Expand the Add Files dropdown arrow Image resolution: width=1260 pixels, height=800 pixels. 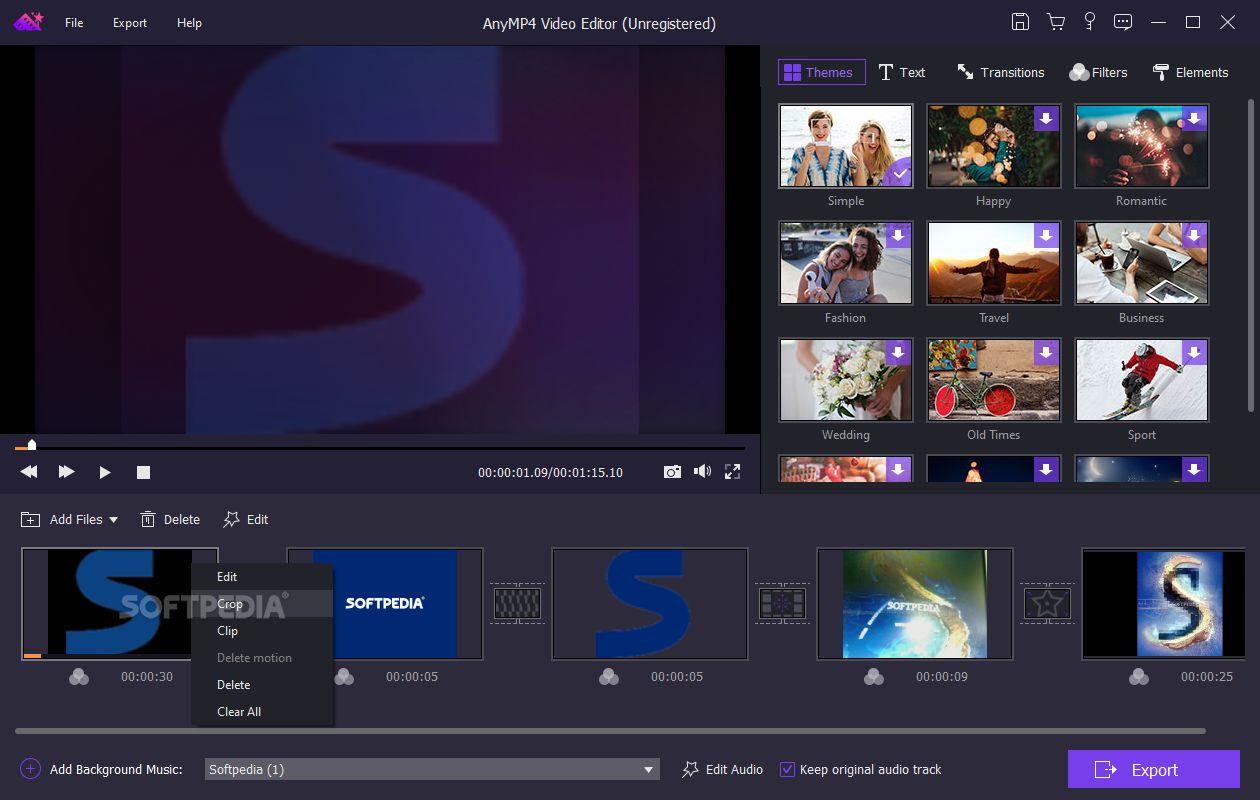tap(112, 519)
